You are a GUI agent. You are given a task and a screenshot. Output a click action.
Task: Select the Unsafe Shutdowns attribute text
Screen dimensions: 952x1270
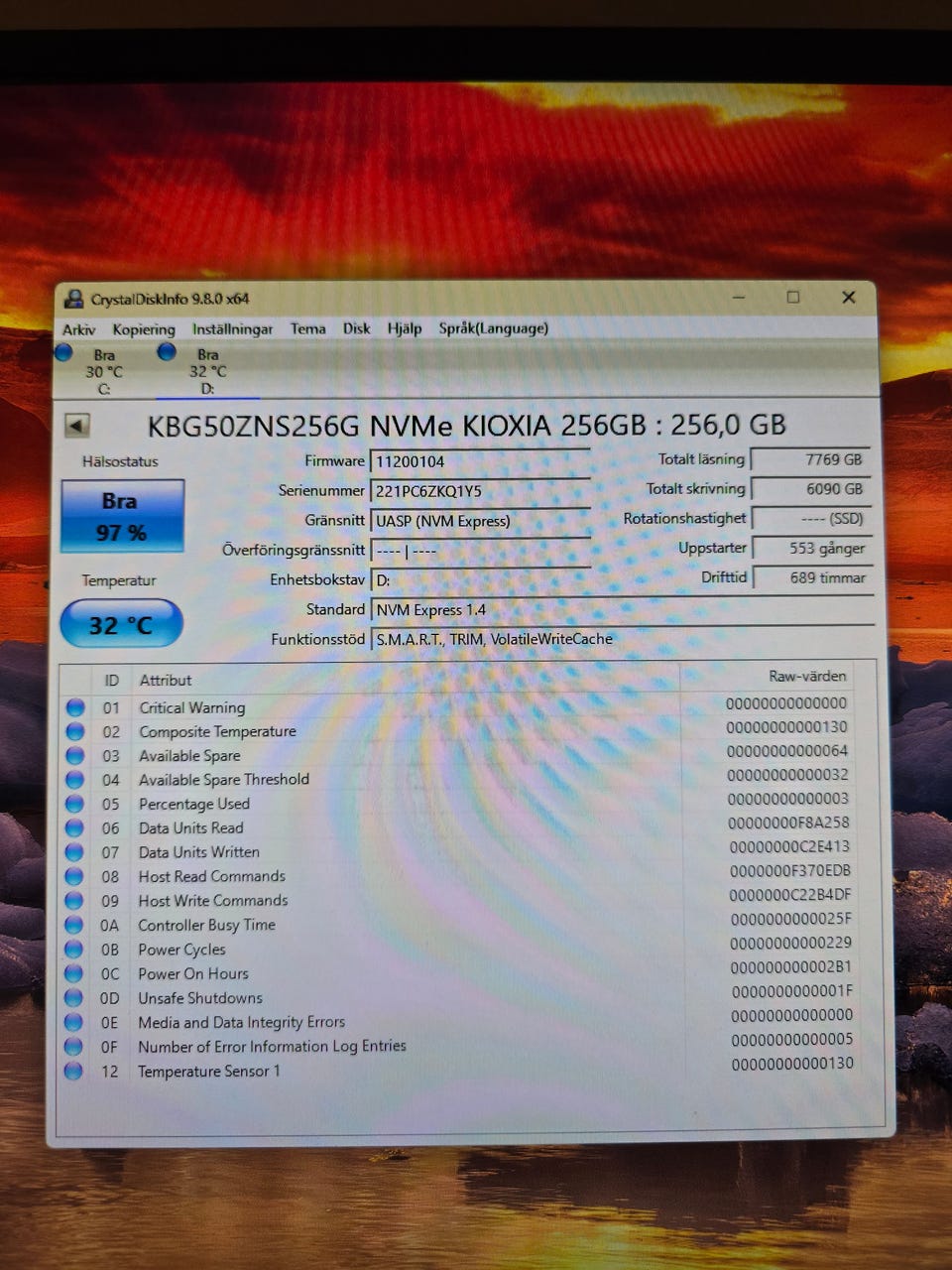pos(199,998)
